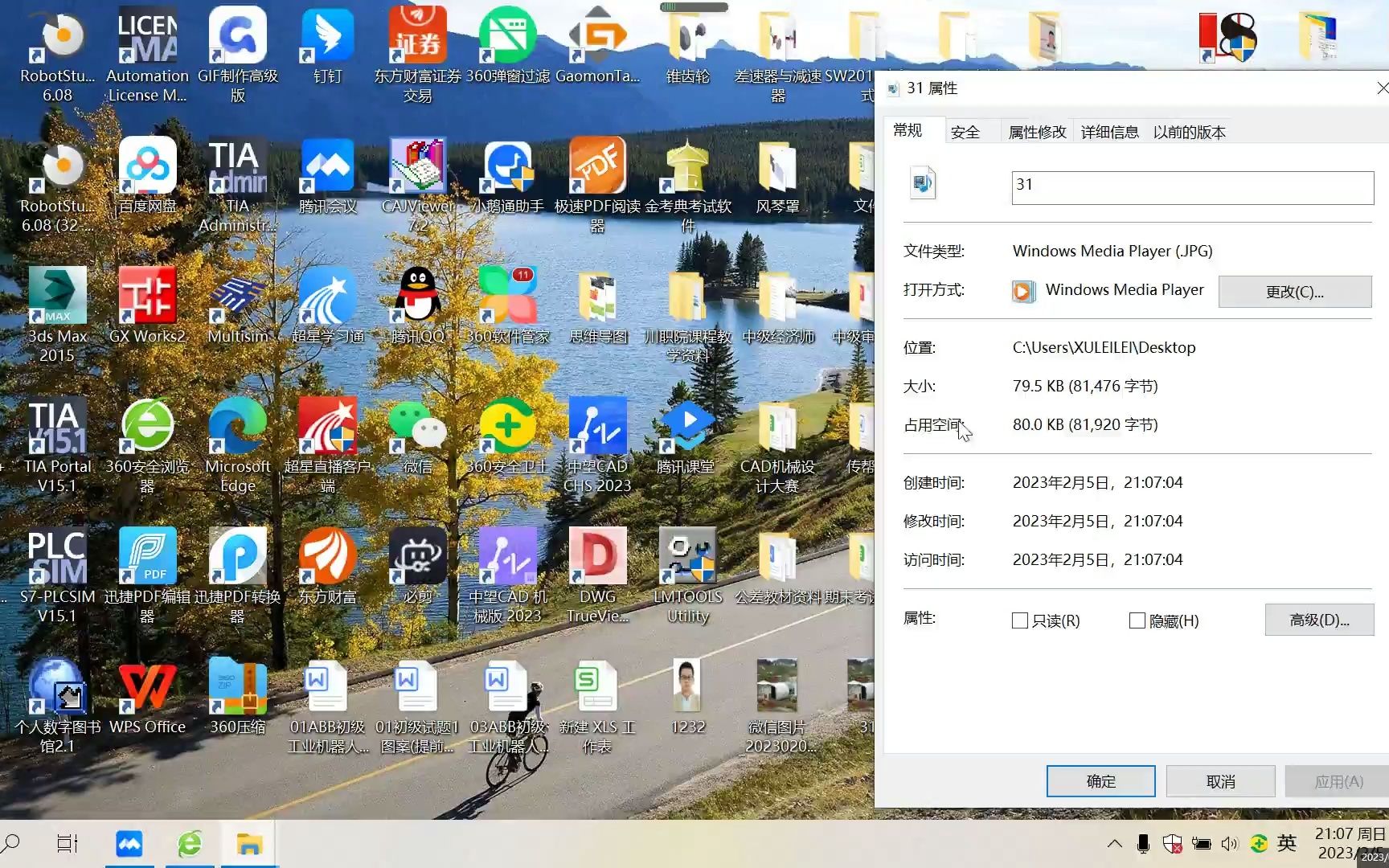The image size is (1389, 868).
Task: Toggle 英 input method indicator
Action: (1287, 842)
